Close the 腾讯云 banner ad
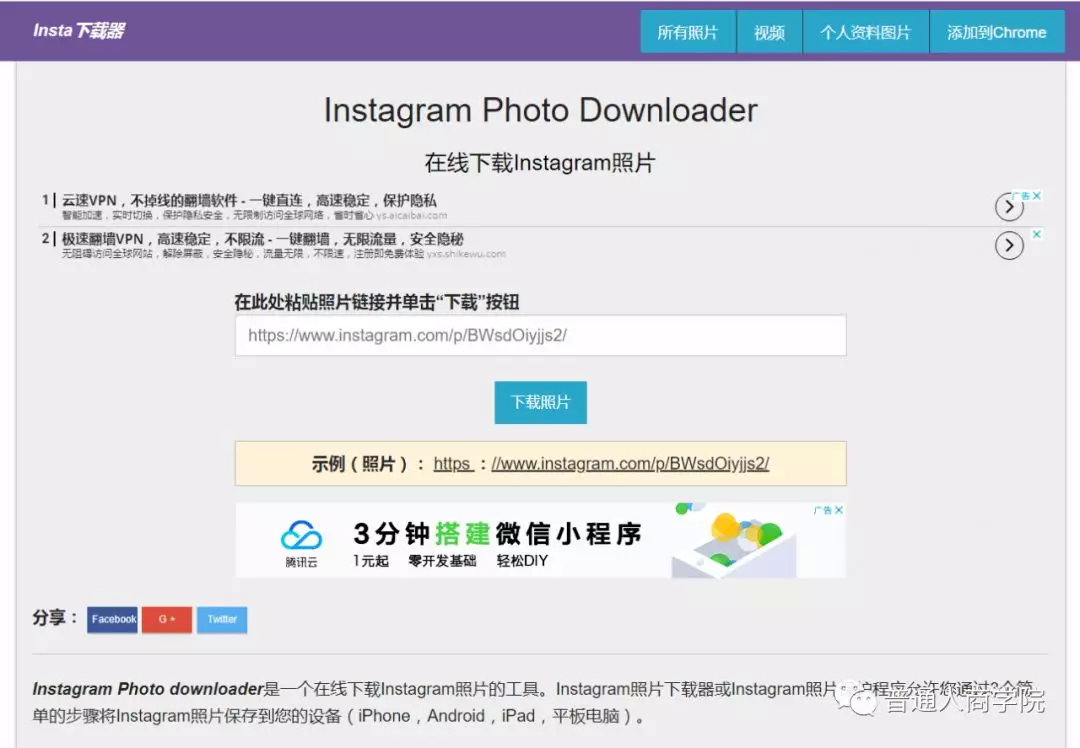The image size is (1080, 748). point(839,510)
